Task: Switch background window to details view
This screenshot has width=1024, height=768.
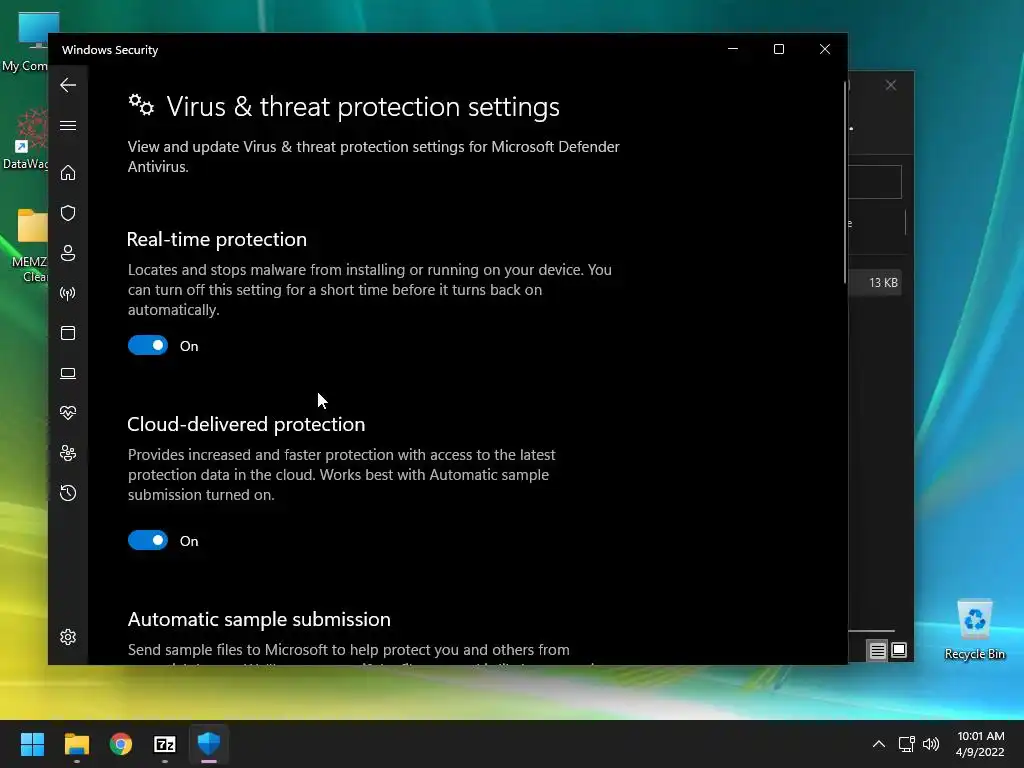Action: 877,650
